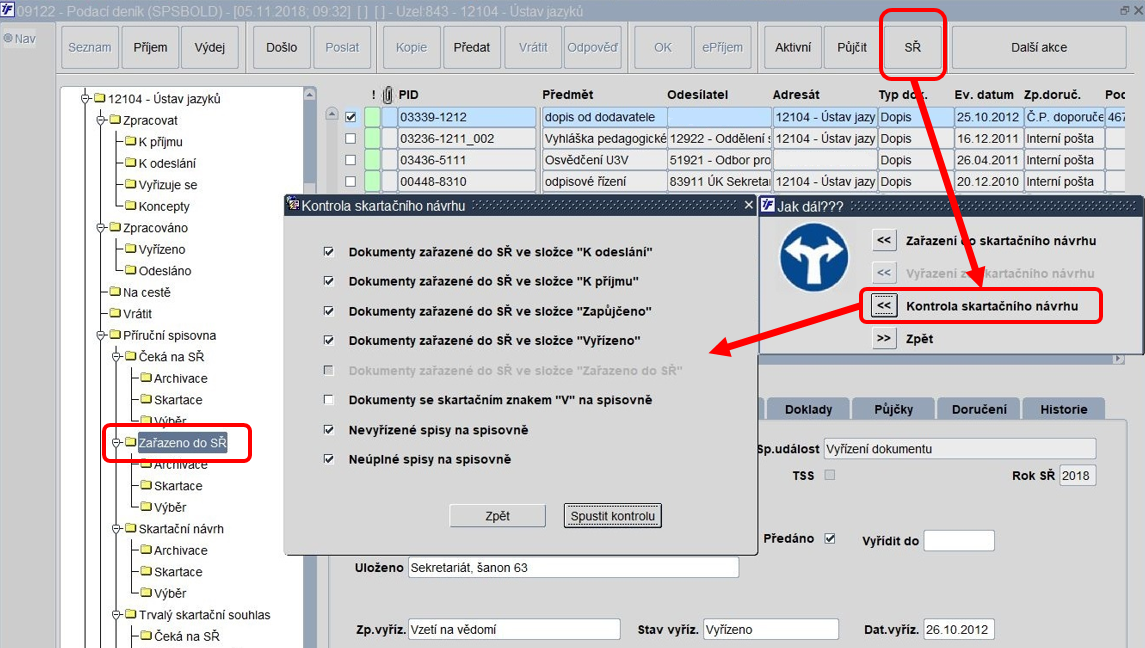The image size is (1145, 648).
Task: Click the blue fork-arrows icon in Jak dál
Action: tap(814, 257)
